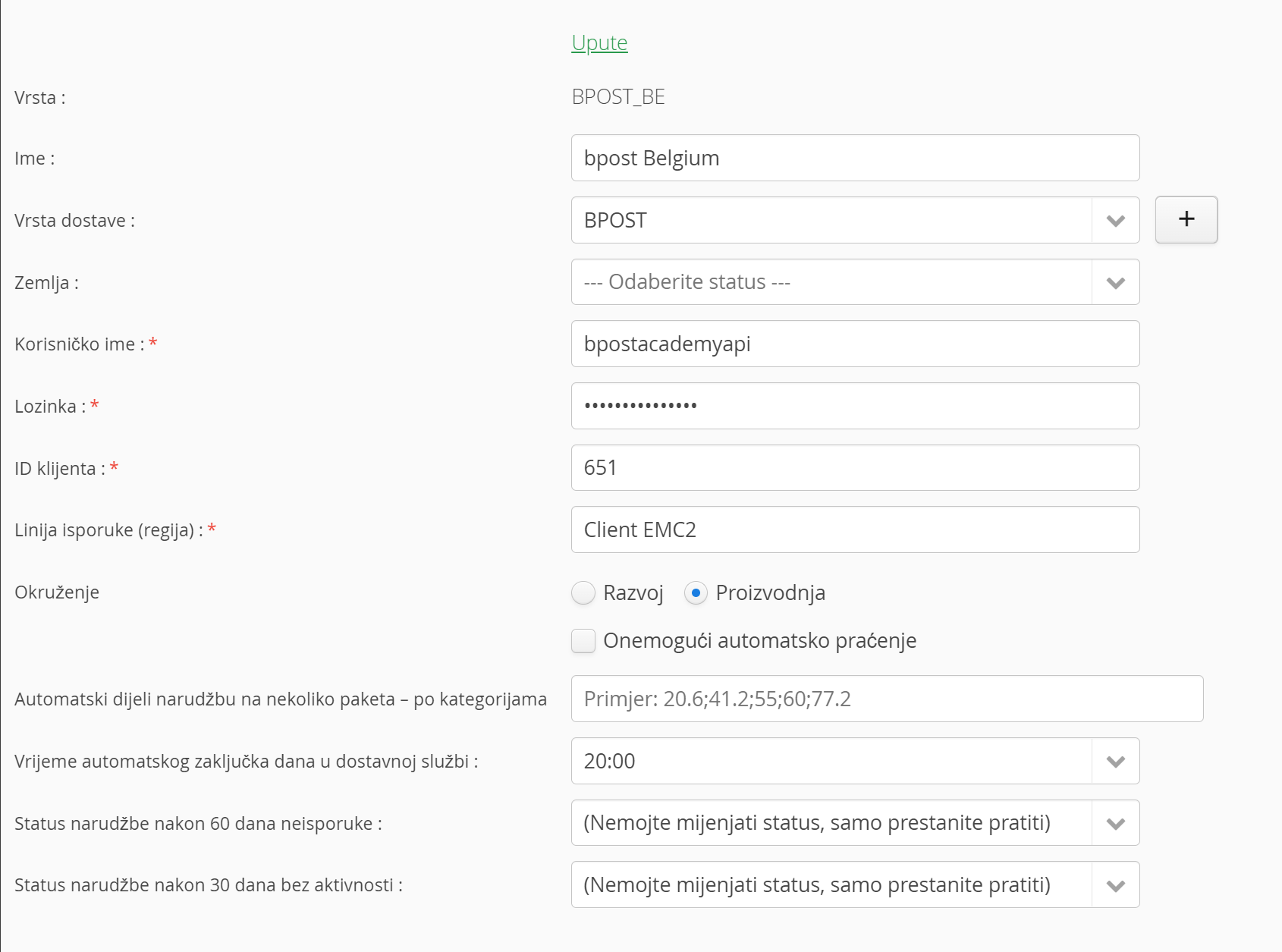Screen dimensions: 1282x952
Task: Click the Vrsta dostave label
Action: point(74,221)
